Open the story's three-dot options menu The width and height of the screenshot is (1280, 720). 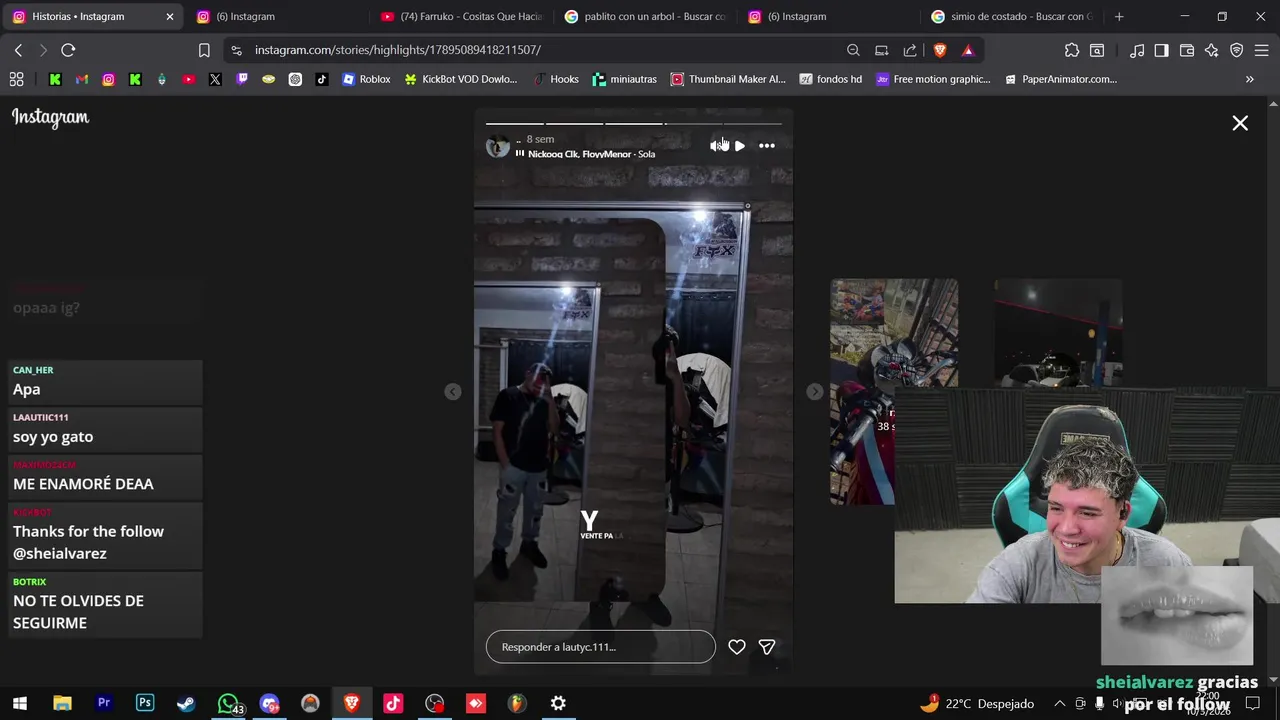[x=767, y=146]
